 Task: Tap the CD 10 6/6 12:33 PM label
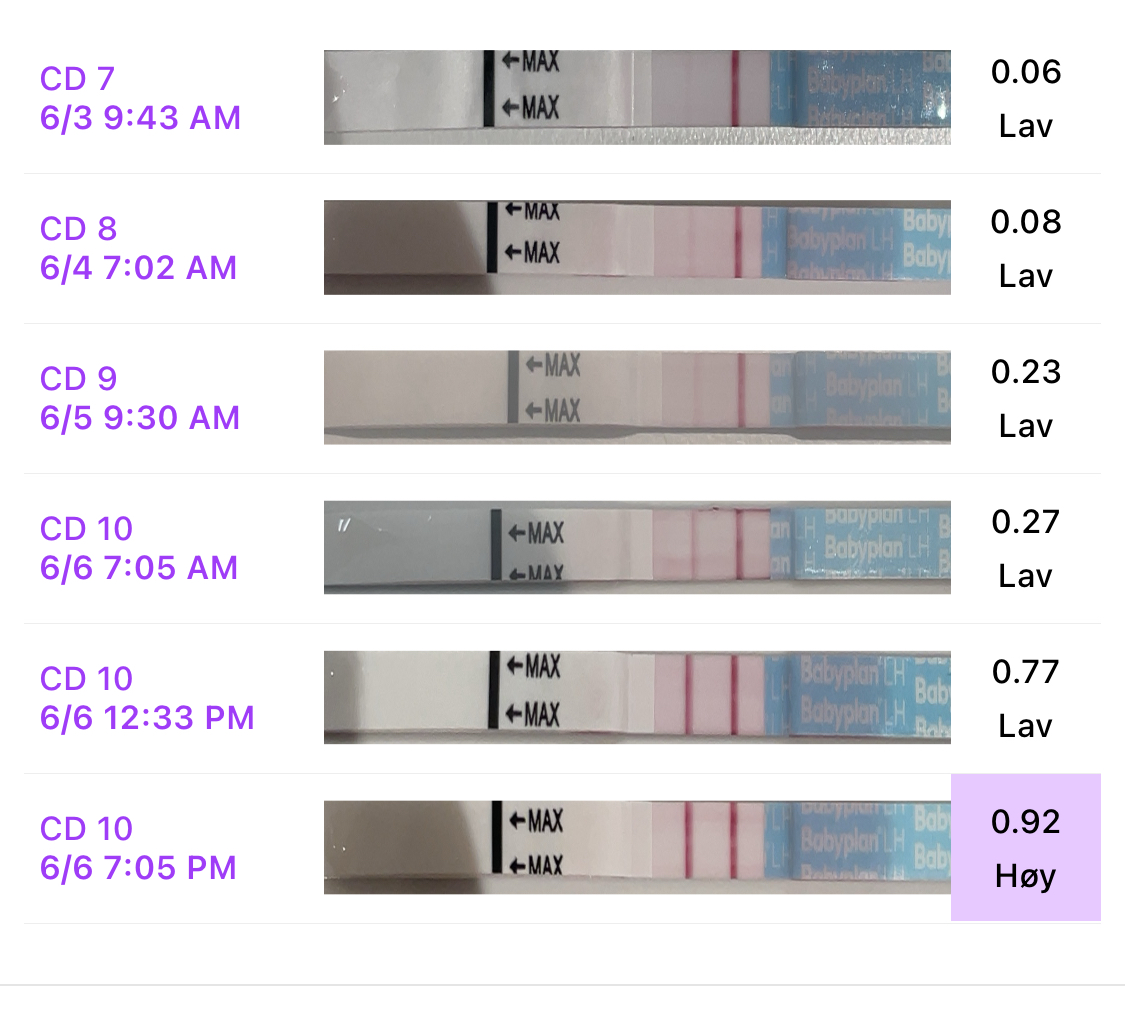click(x=147, y=698)
